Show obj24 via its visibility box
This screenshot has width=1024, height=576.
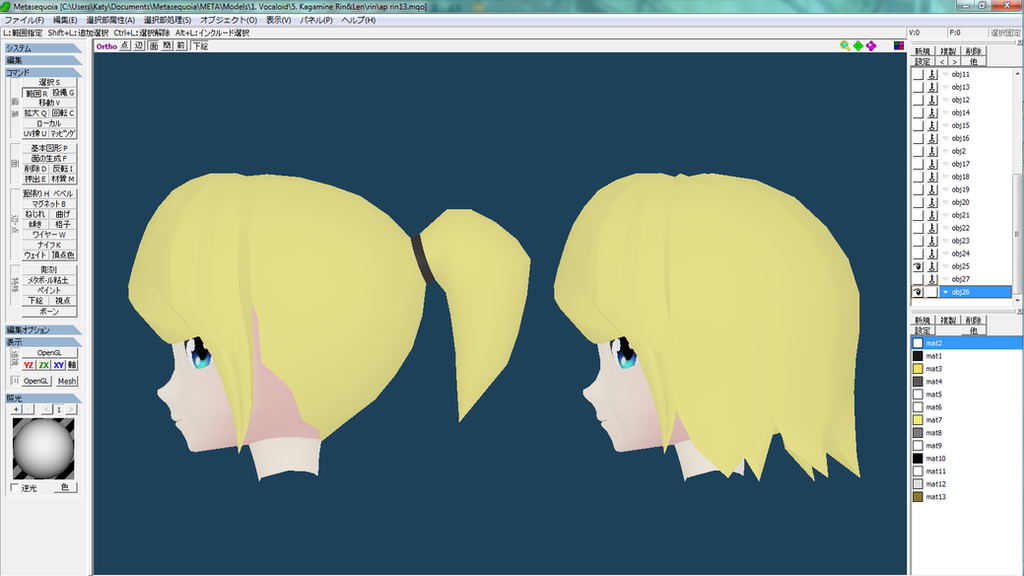(918, 253)
